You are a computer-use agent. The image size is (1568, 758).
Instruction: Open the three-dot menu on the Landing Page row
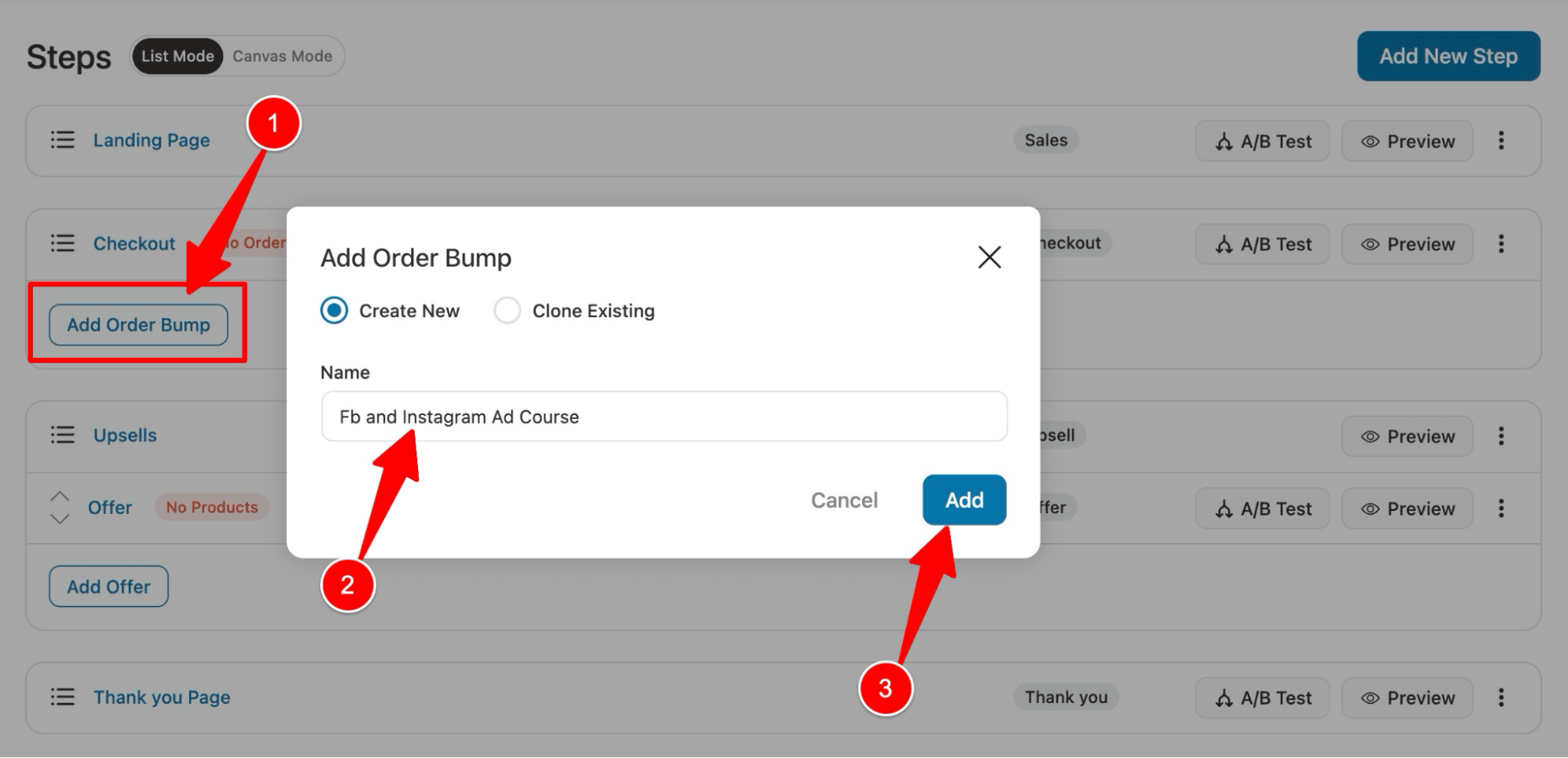click(1503, 140)
